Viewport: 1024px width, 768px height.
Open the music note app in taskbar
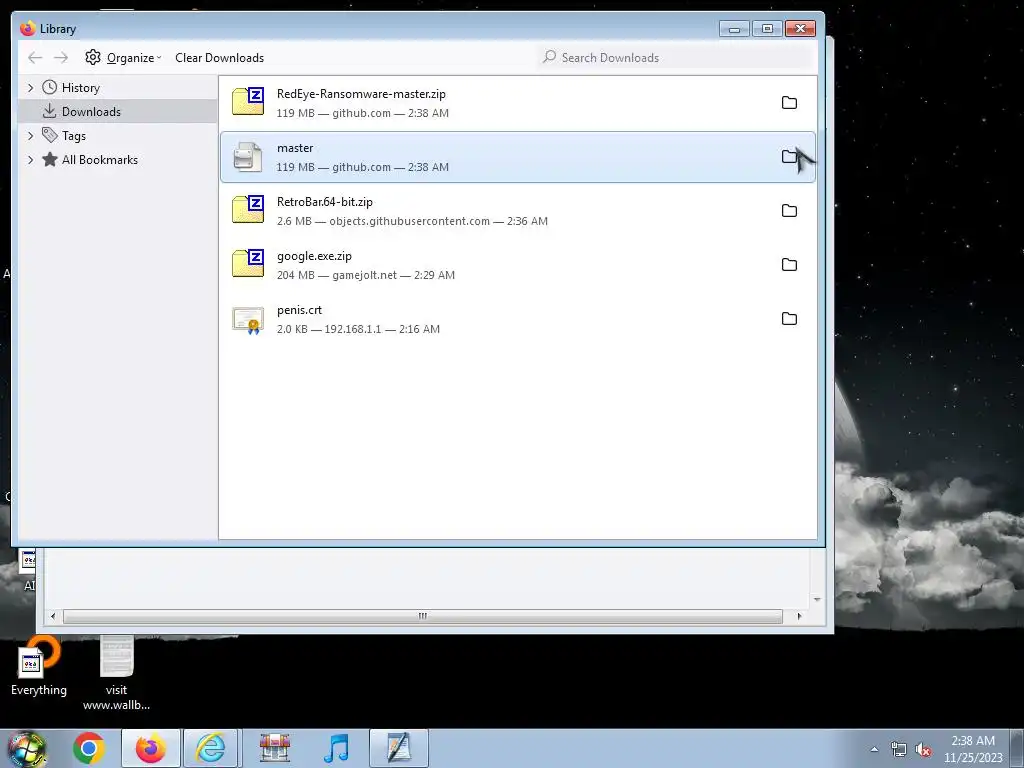336,748
